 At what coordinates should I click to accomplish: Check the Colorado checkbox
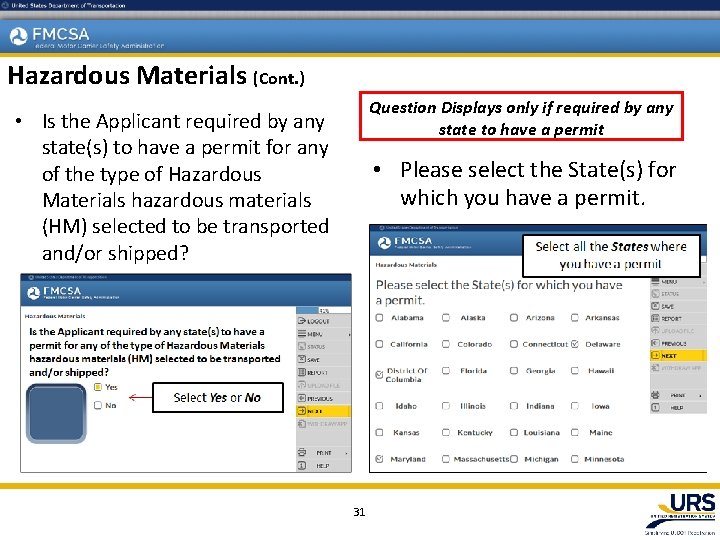point(445,344)
